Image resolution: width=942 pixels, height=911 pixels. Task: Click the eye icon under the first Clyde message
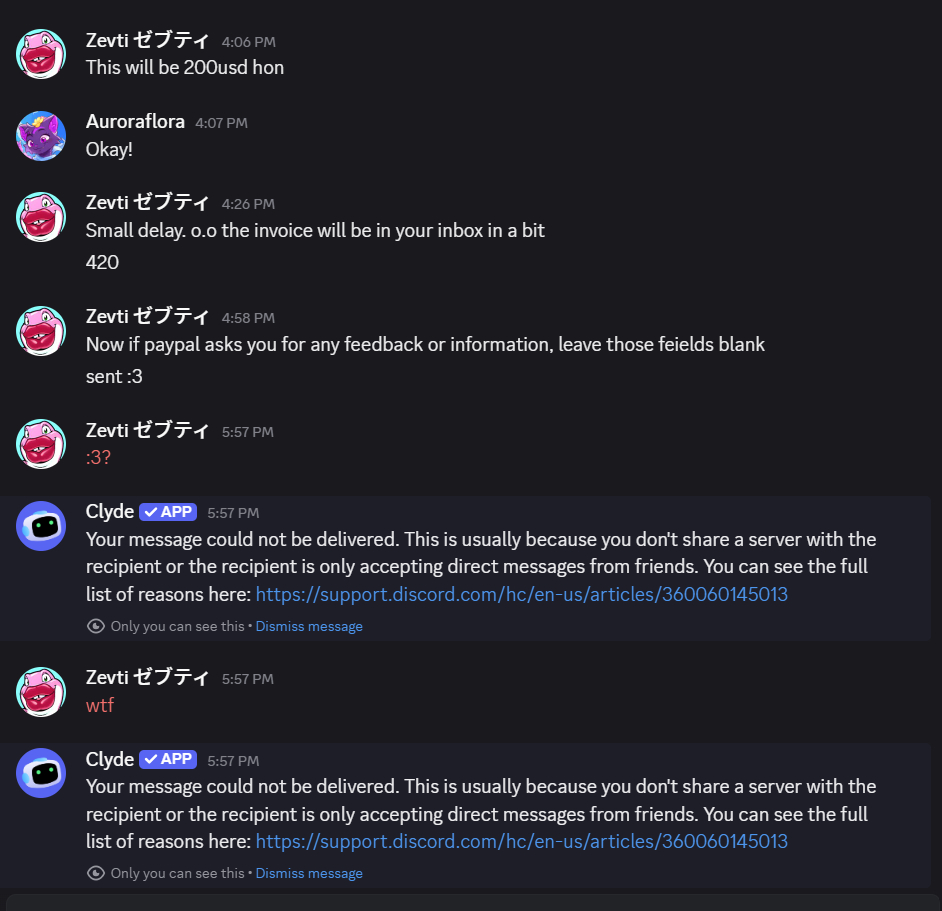point(96,626)
